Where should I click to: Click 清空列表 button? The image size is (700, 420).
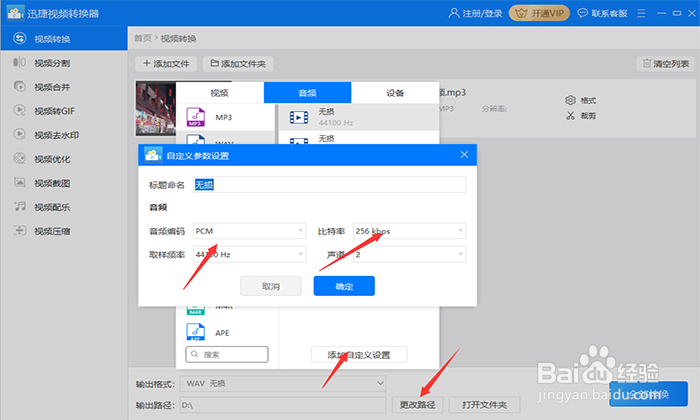coord(666,64)
